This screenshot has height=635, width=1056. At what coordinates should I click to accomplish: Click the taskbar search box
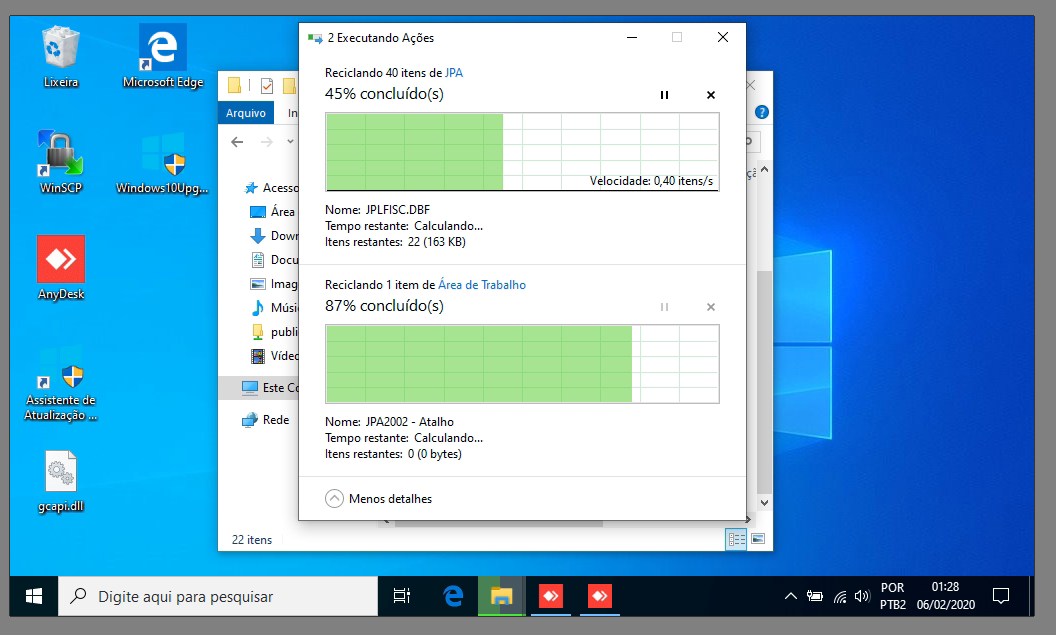click(218, 596)
